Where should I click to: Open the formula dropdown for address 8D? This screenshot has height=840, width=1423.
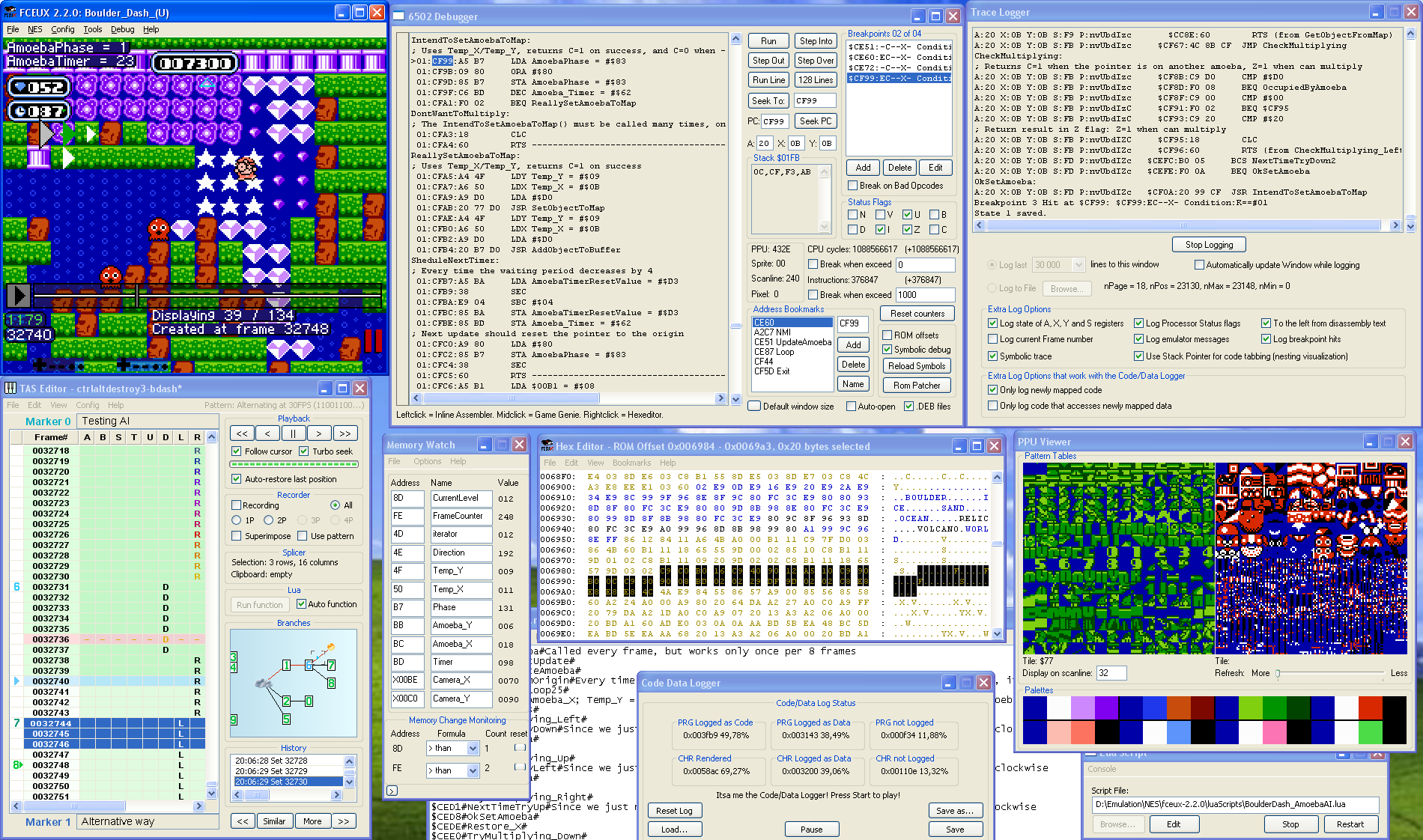(x=473, y=749)
